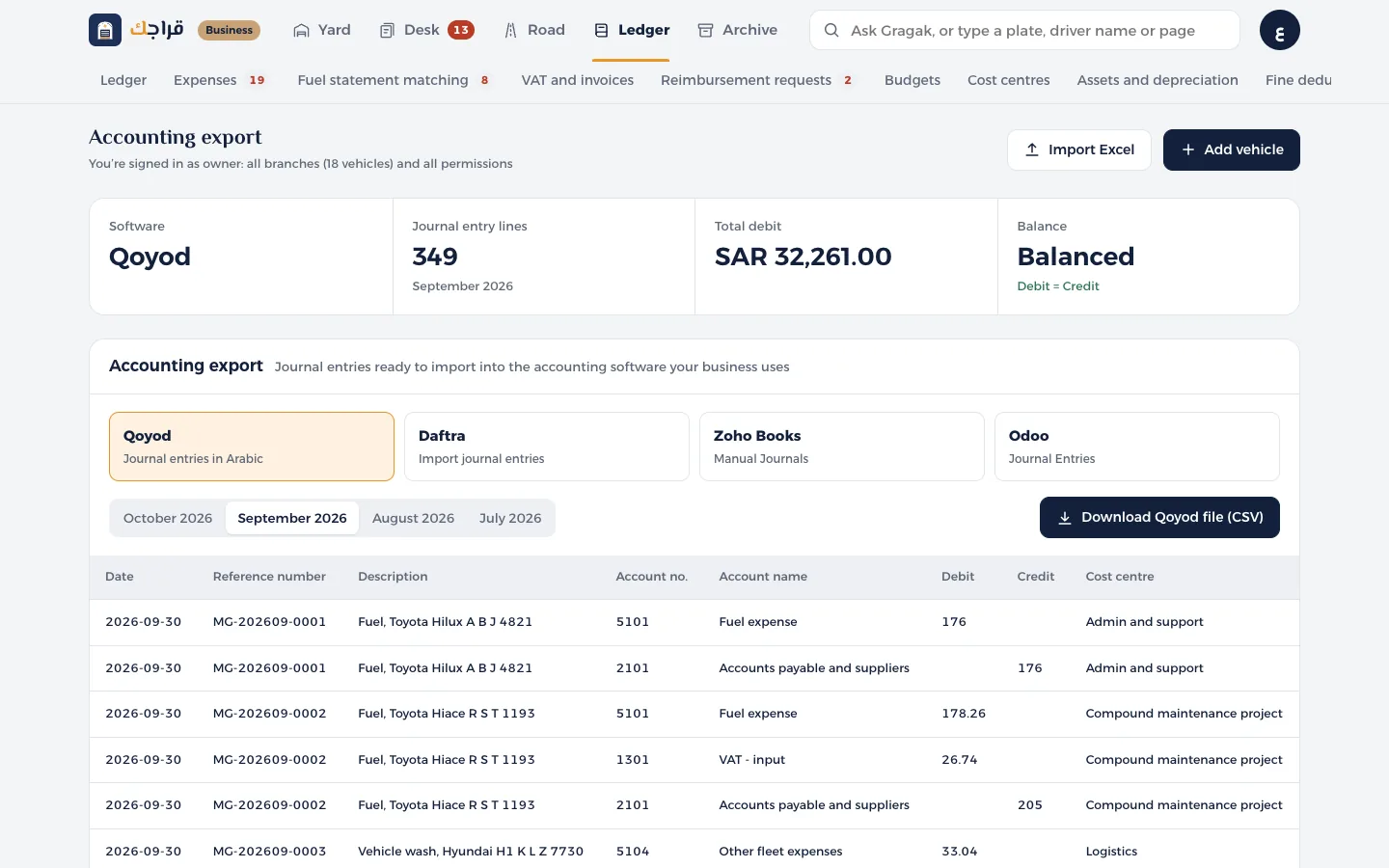The width and height of the screenshot is (1389, 868).
Task: Click the Vehicle wash Hyundai H1 description
Action: click(471, 852)
